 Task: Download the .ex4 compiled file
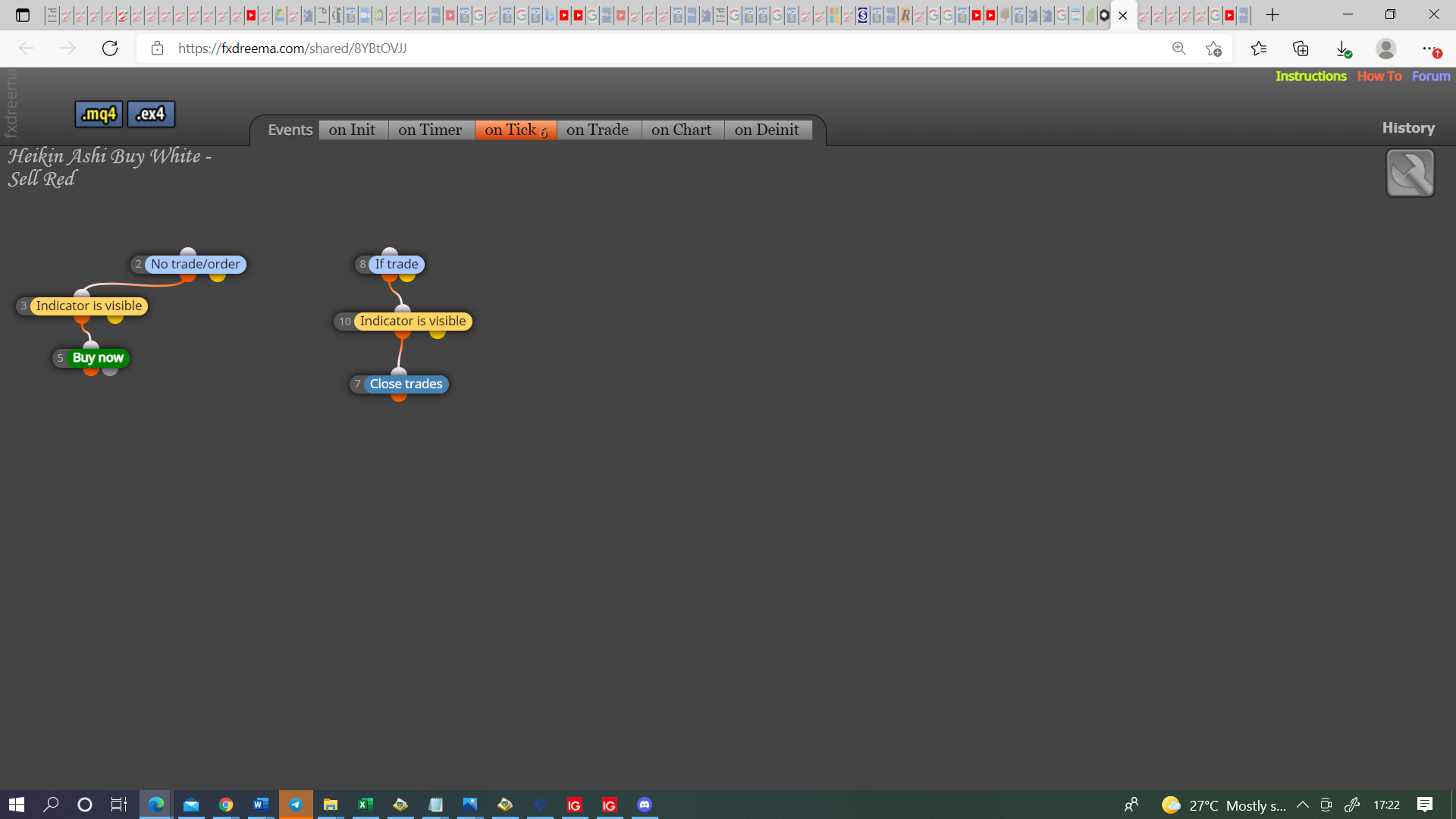point(151,114)
